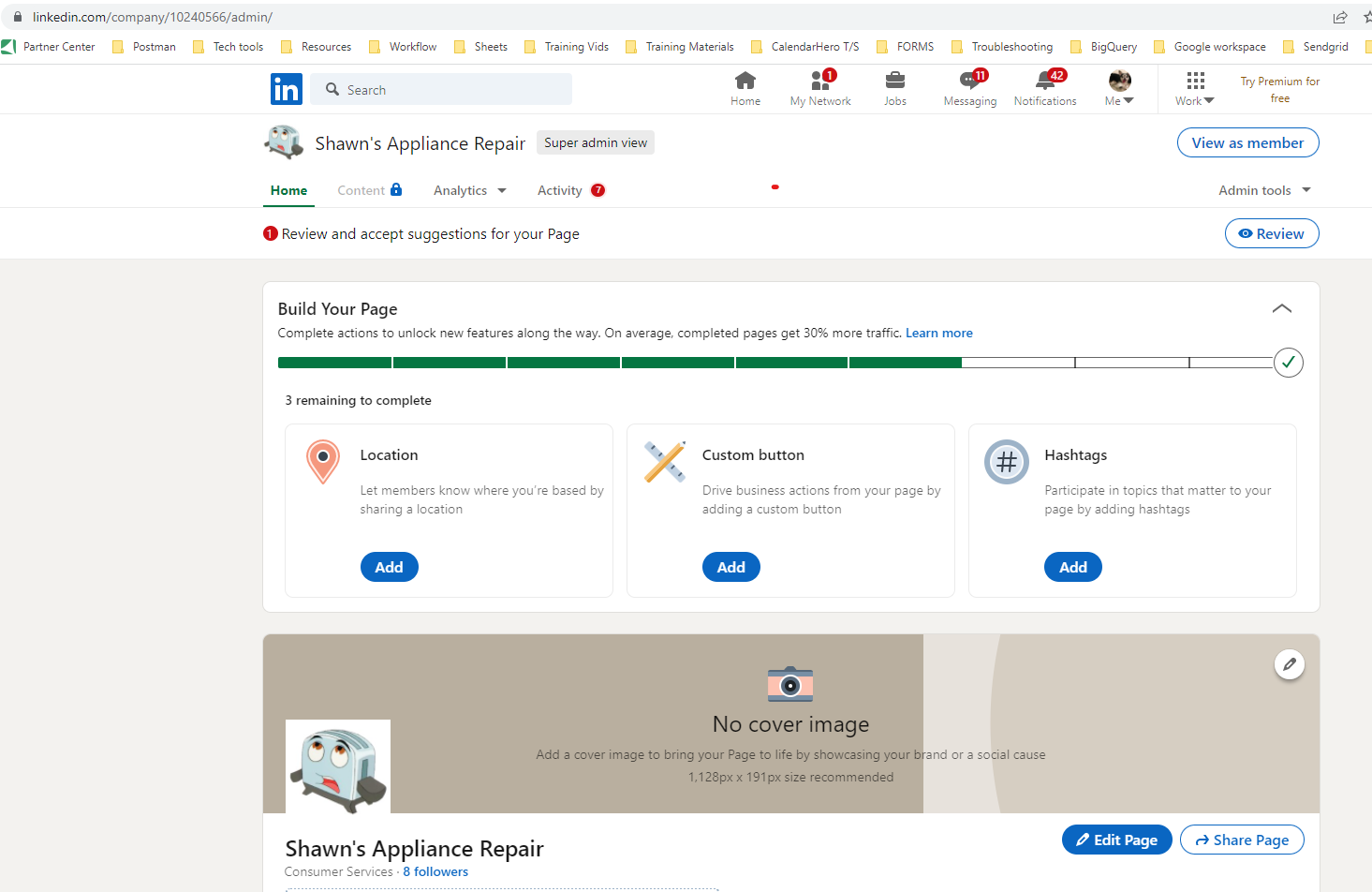
Task: Open the Activity tab
Action: (x=571, y=190)
